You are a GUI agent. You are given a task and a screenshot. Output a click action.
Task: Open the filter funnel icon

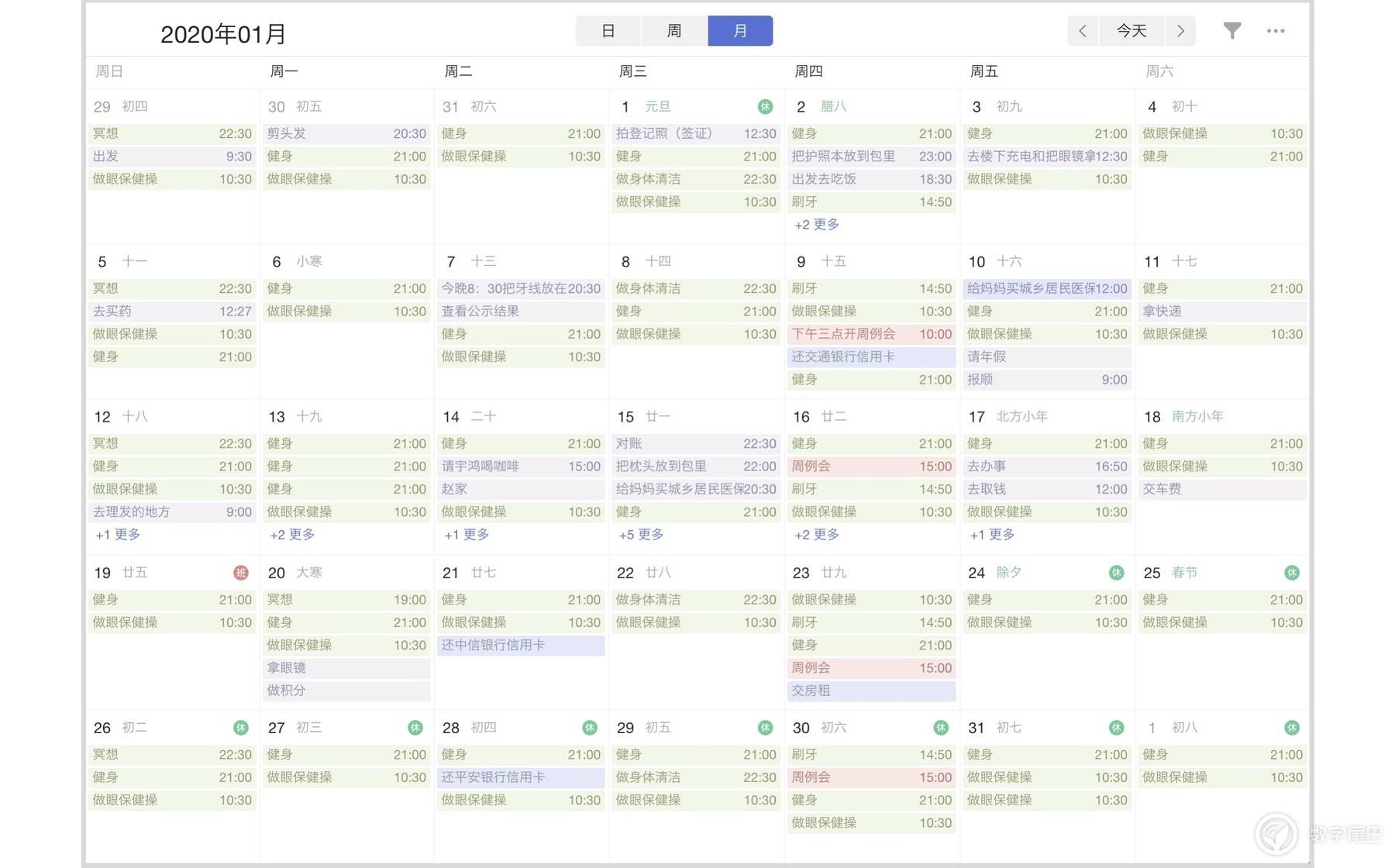pyautogui.click(x=1232, y=31)
